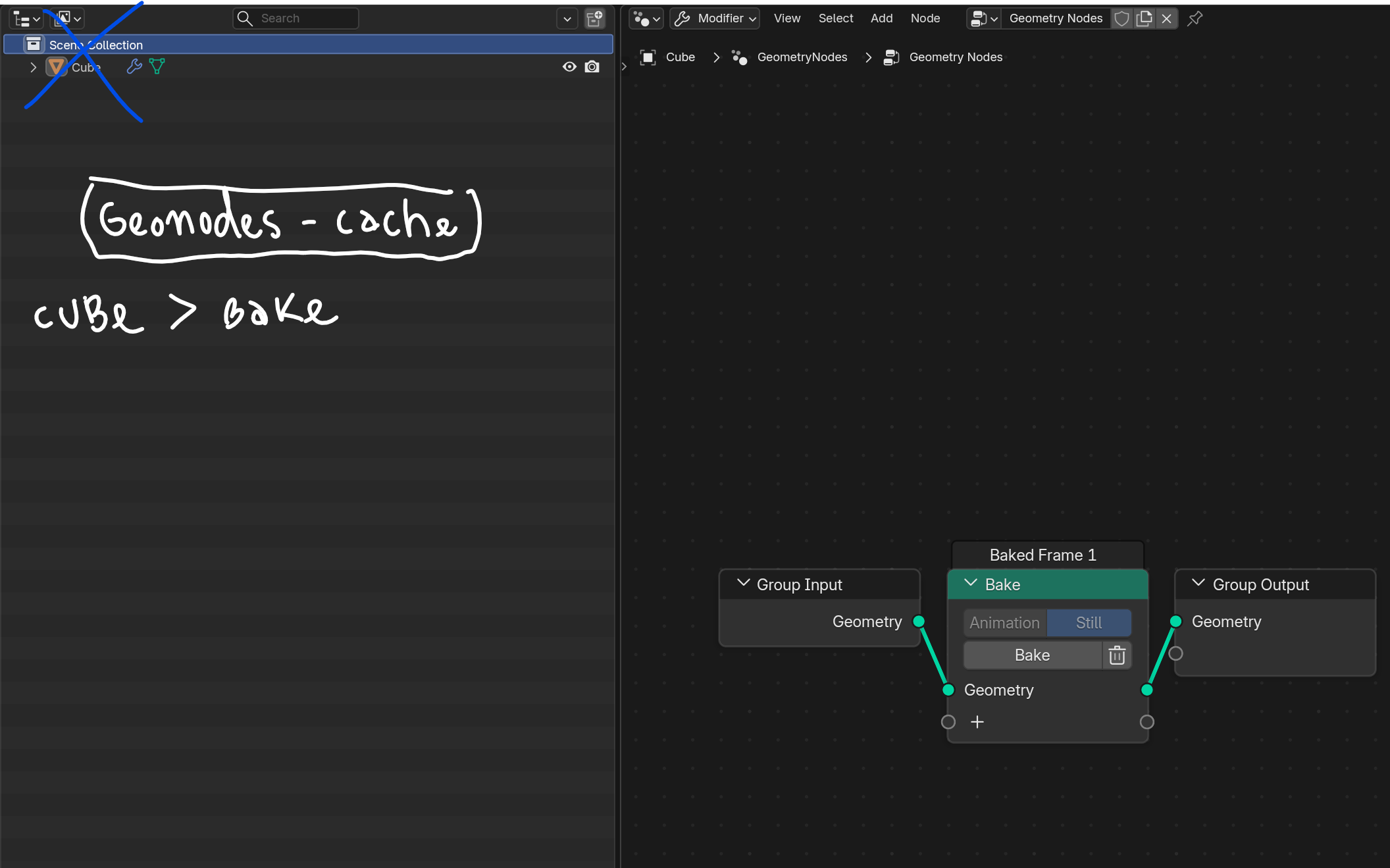Click the fake user shield icon
Screen dimensions: 1390x868
click(1122, 18)
